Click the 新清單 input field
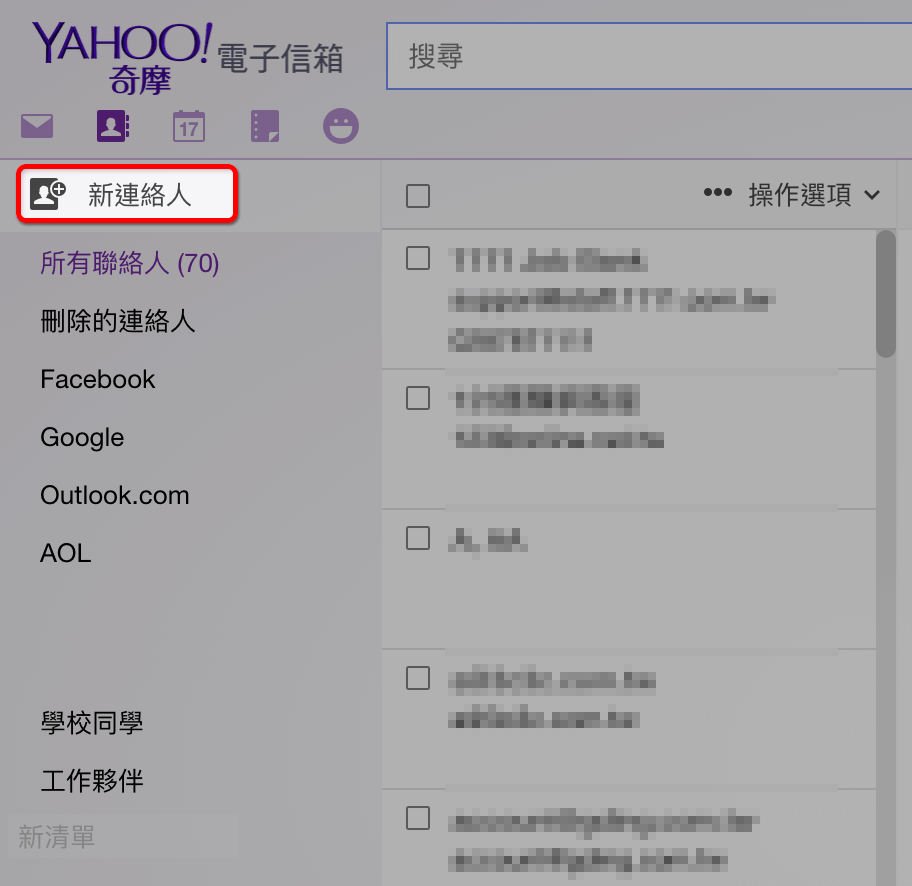Image resolution: width=912 pixels, height=886 pixels. point(122,837)
